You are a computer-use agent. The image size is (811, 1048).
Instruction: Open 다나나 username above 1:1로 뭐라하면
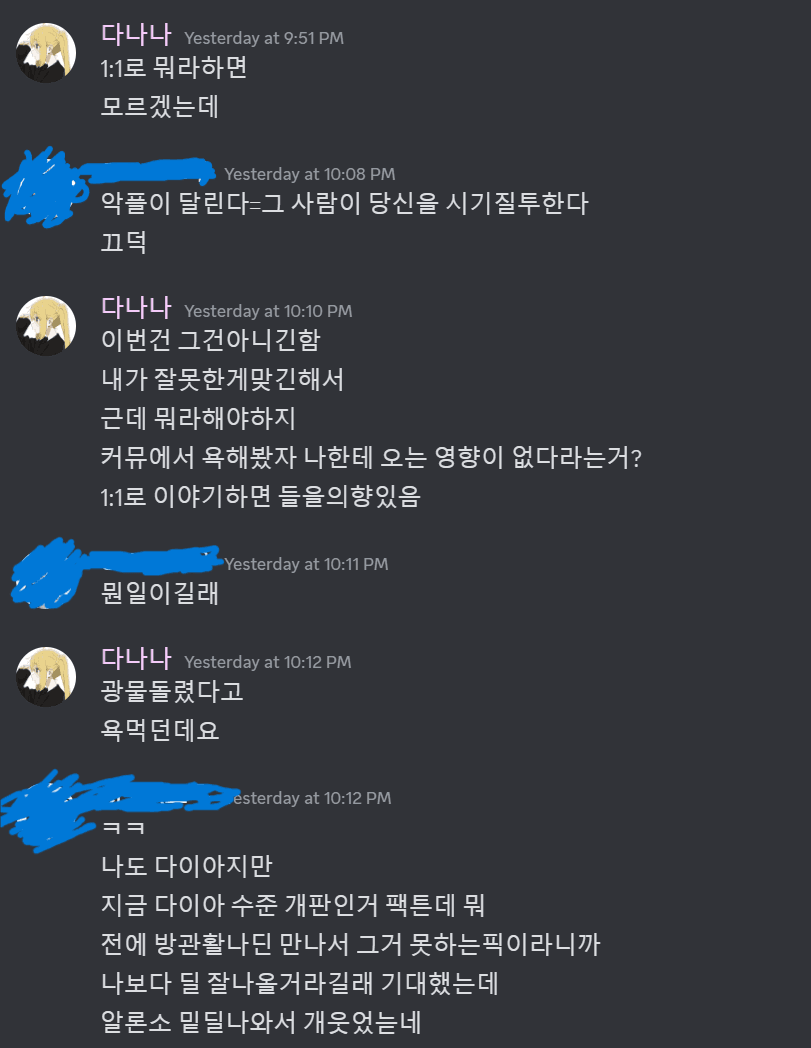(136, 34)
